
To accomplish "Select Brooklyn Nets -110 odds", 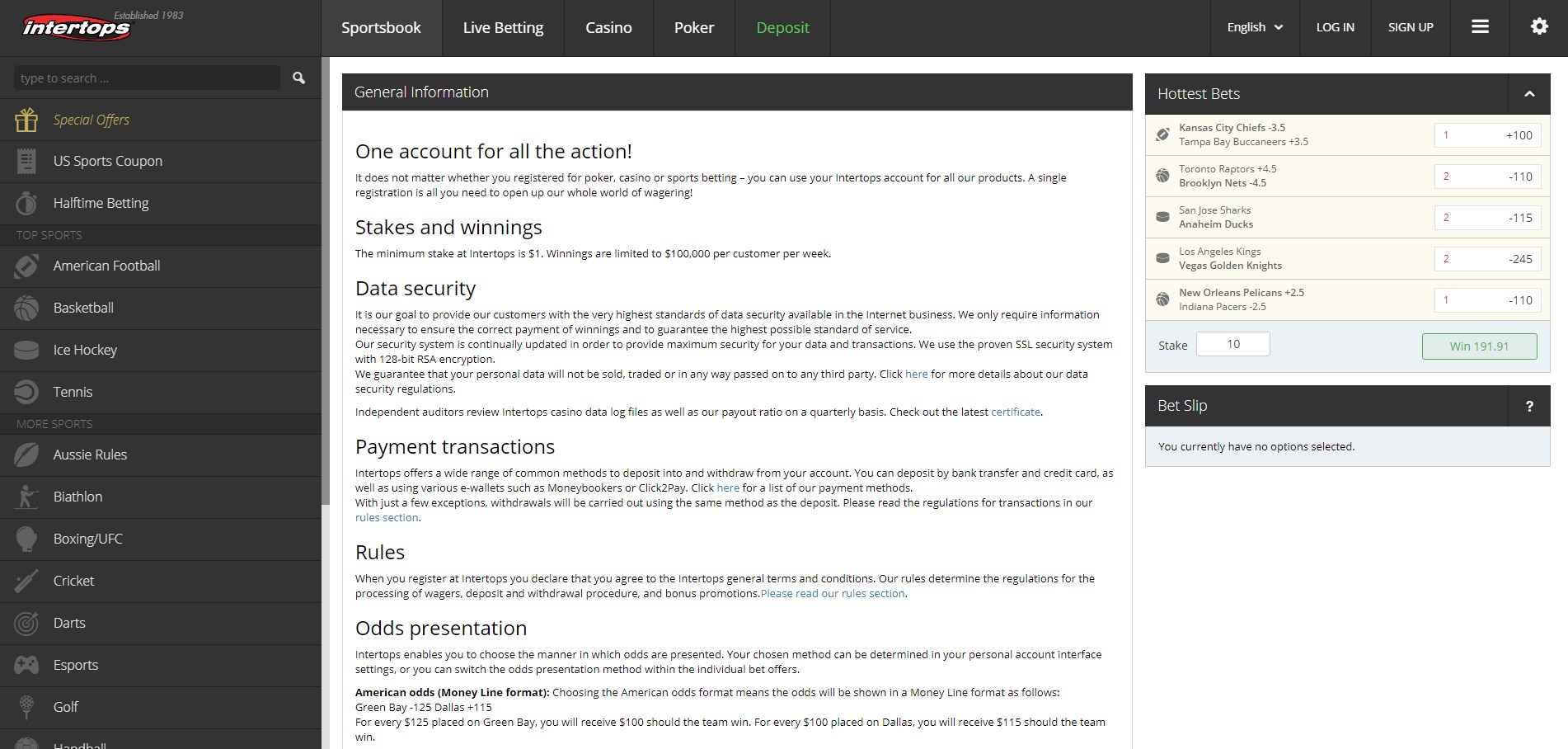I will pyautogui.click(x=1487, y=177).
